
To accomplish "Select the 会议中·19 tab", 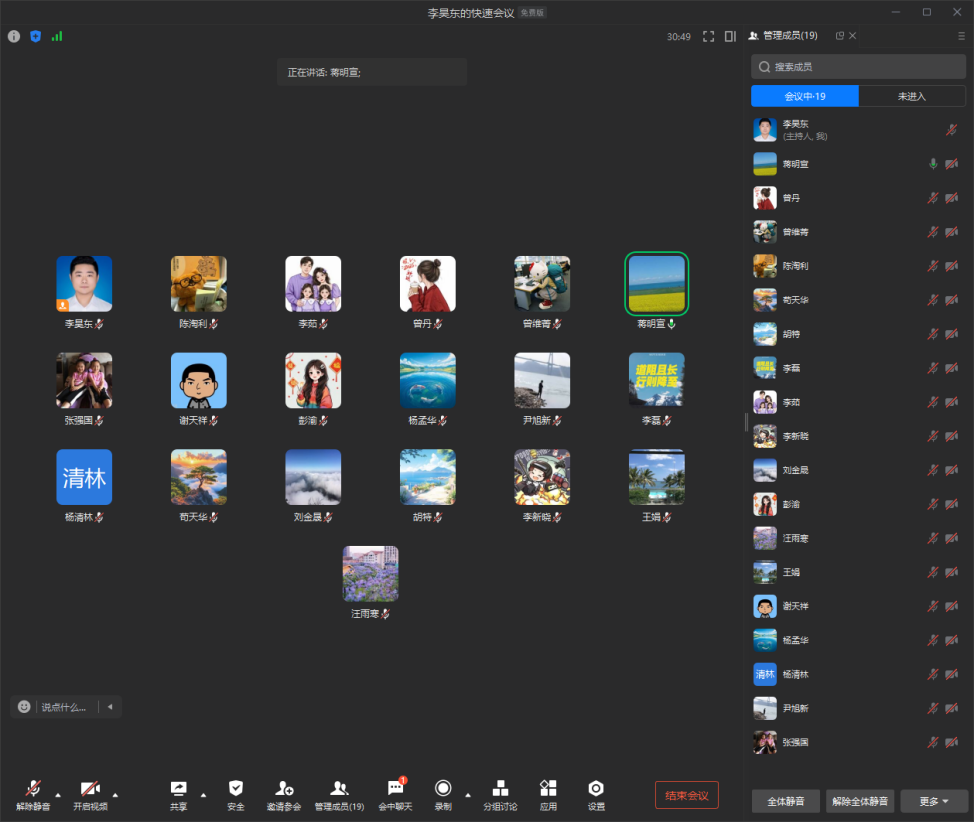I will pyautogui.click(x=804, y=96).
